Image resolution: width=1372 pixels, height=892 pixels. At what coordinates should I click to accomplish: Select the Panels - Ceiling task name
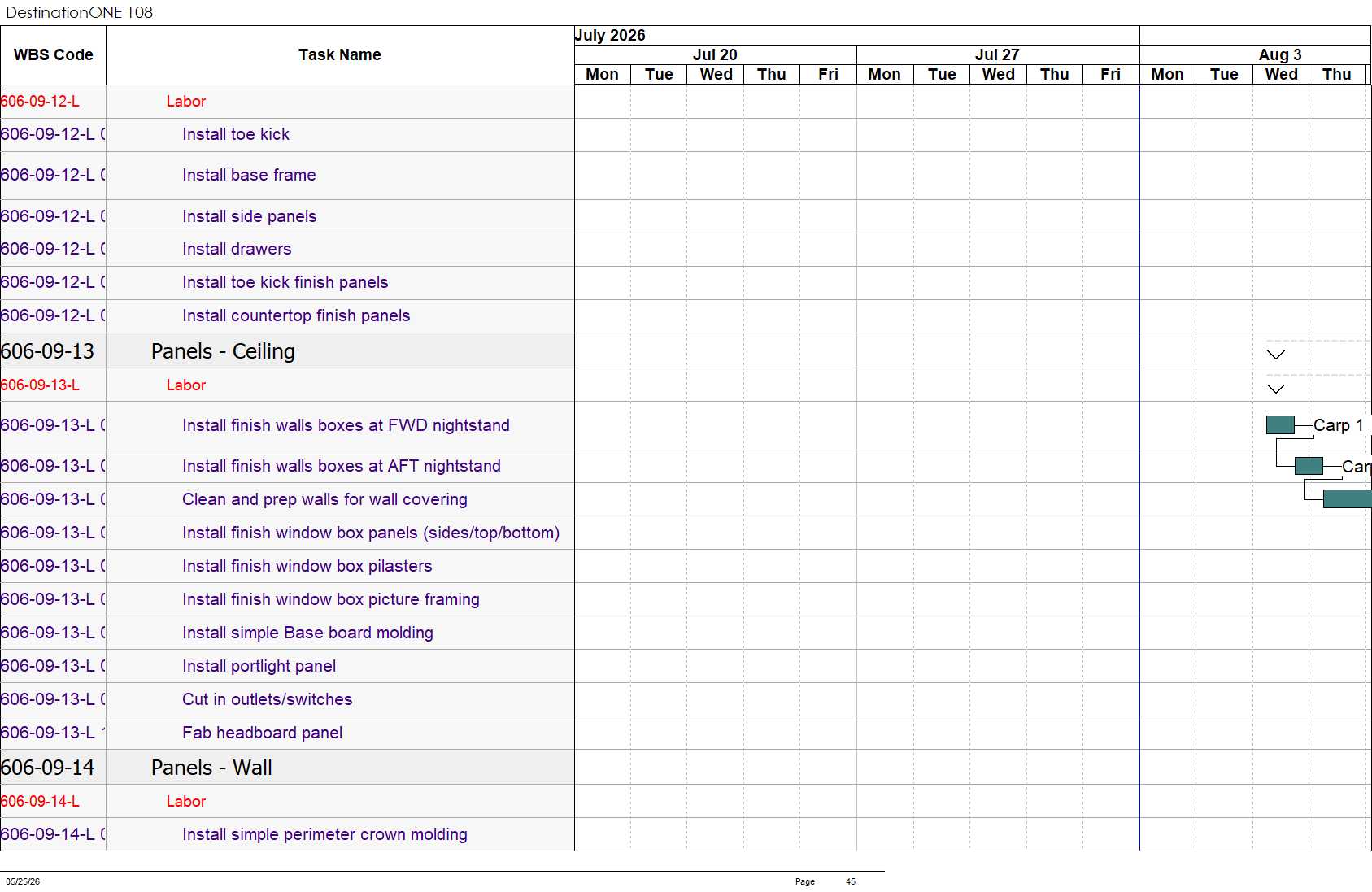click(223, 351)
